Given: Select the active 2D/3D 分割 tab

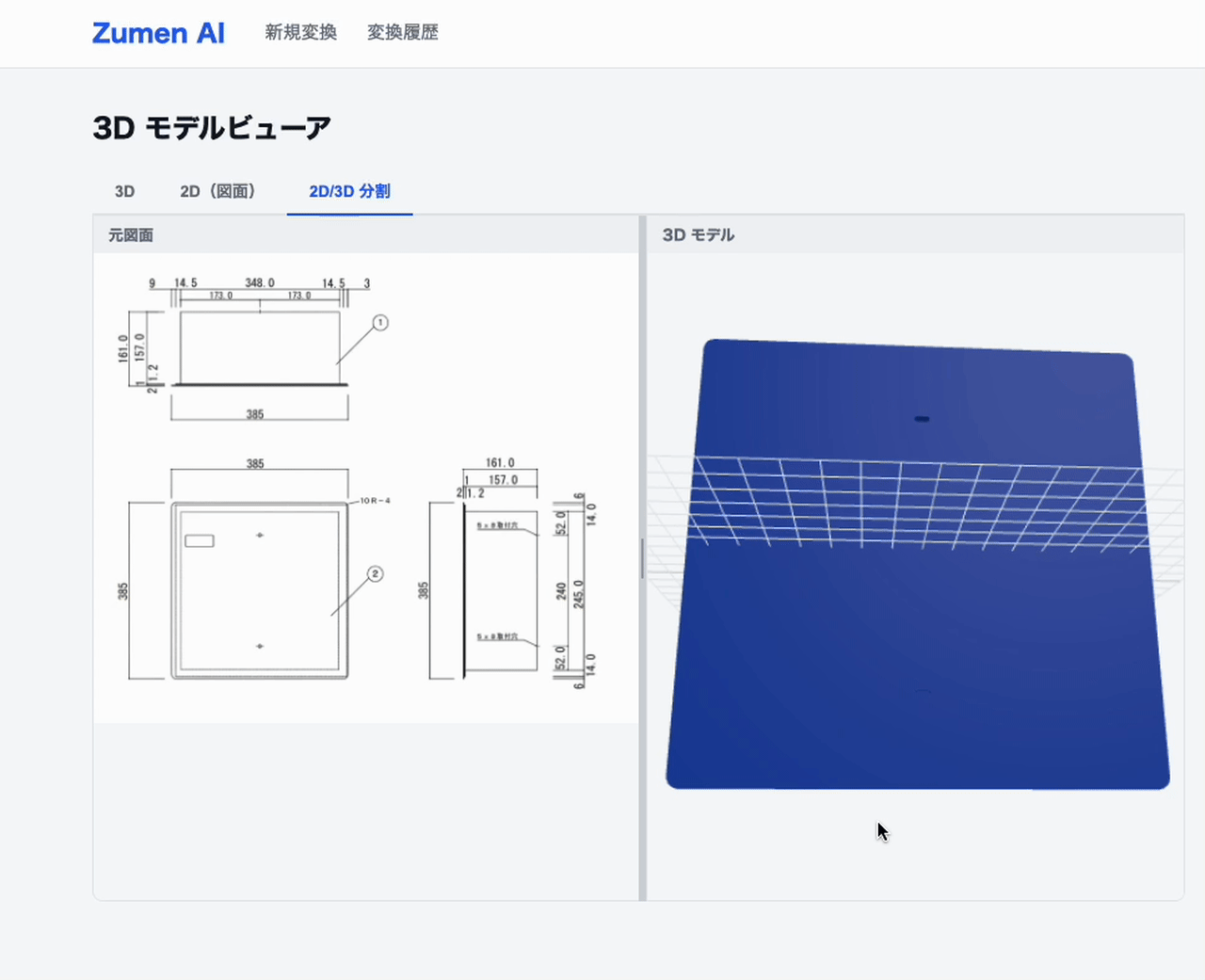Looking at the screenshot, I should (x=349, y=191).
